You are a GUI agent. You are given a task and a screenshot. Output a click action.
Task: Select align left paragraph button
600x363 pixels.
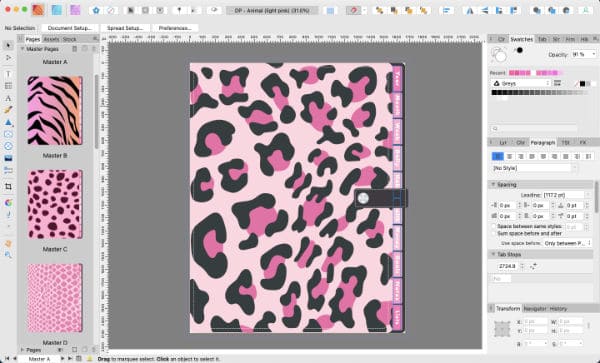pos(497,156)
